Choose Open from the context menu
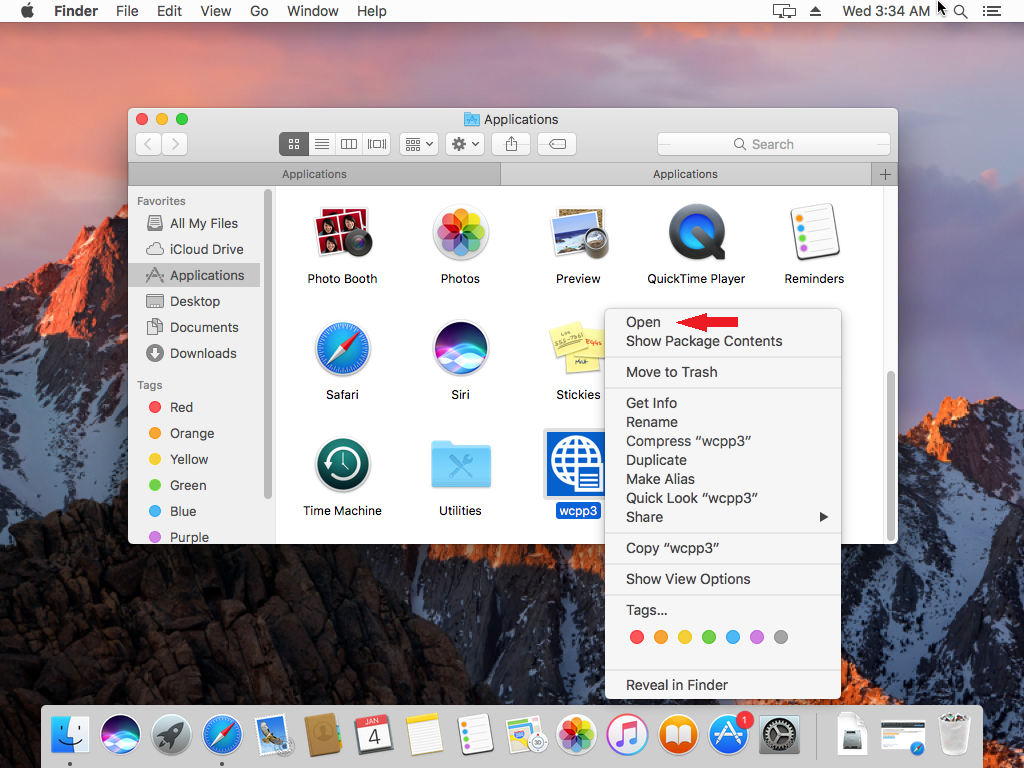Viewport: 1024px width, 768px height. [x=723, y=323]
